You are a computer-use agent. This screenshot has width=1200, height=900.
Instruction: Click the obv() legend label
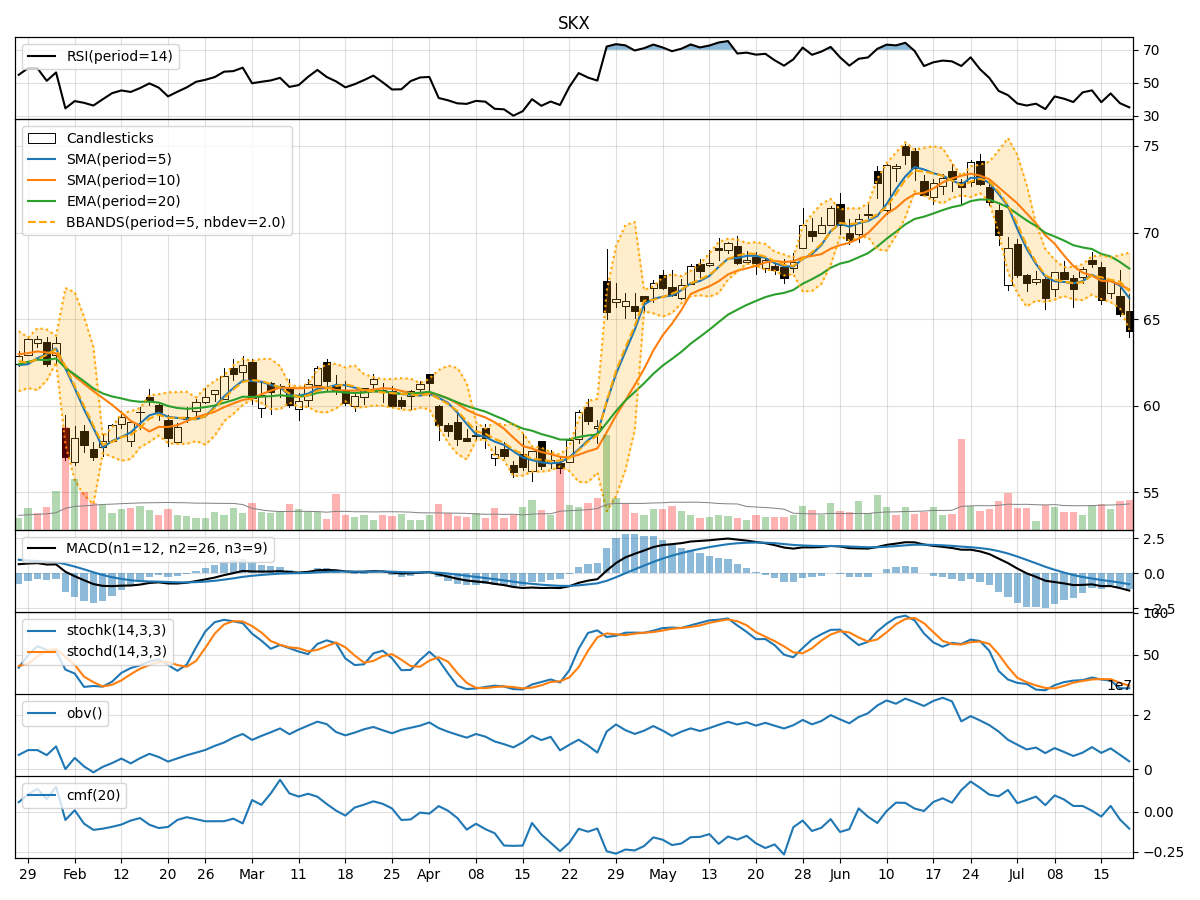pyautogui.click(x=85, y=713)
